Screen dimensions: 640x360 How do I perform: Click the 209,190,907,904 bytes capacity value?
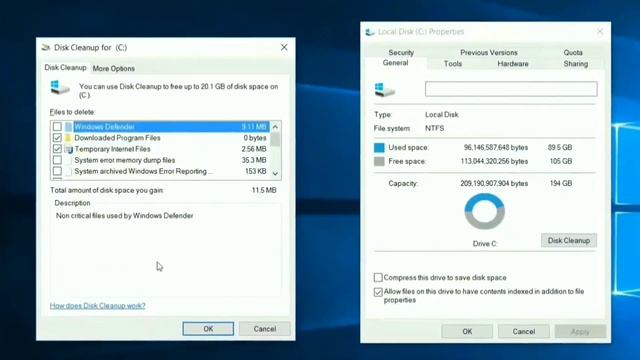click(494, 183)
